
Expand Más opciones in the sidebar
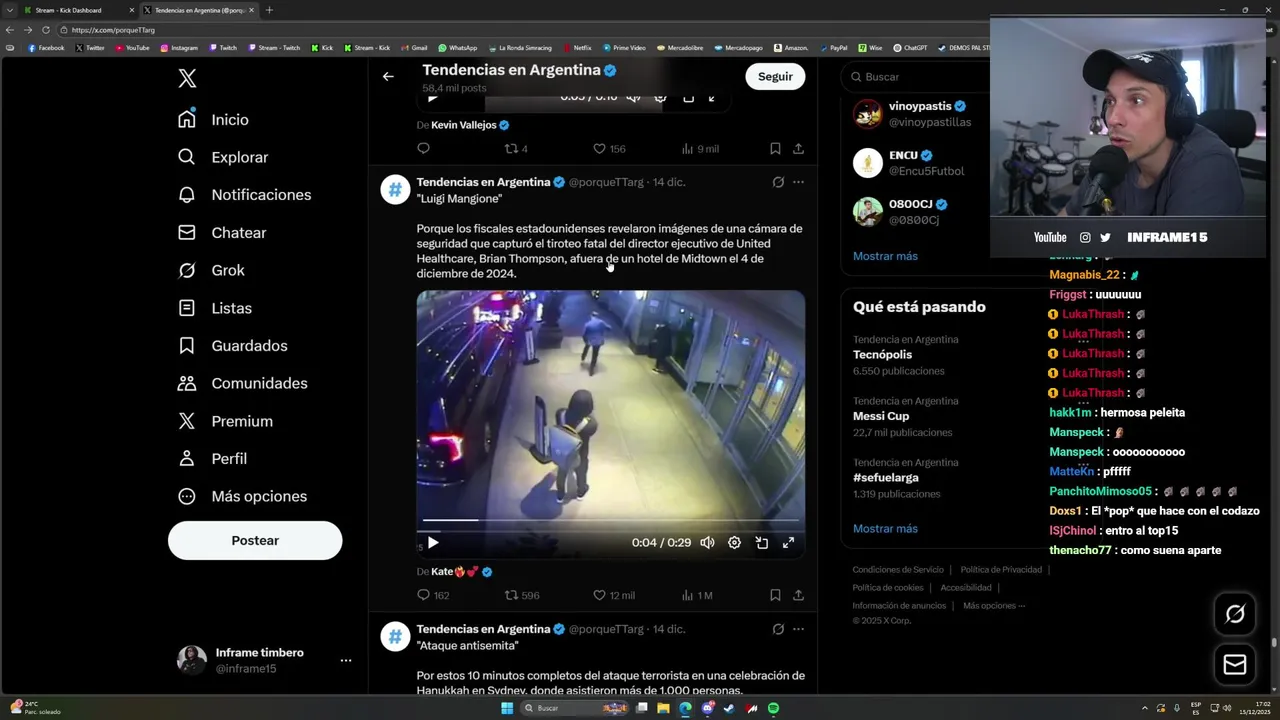[x=242, y=496]
